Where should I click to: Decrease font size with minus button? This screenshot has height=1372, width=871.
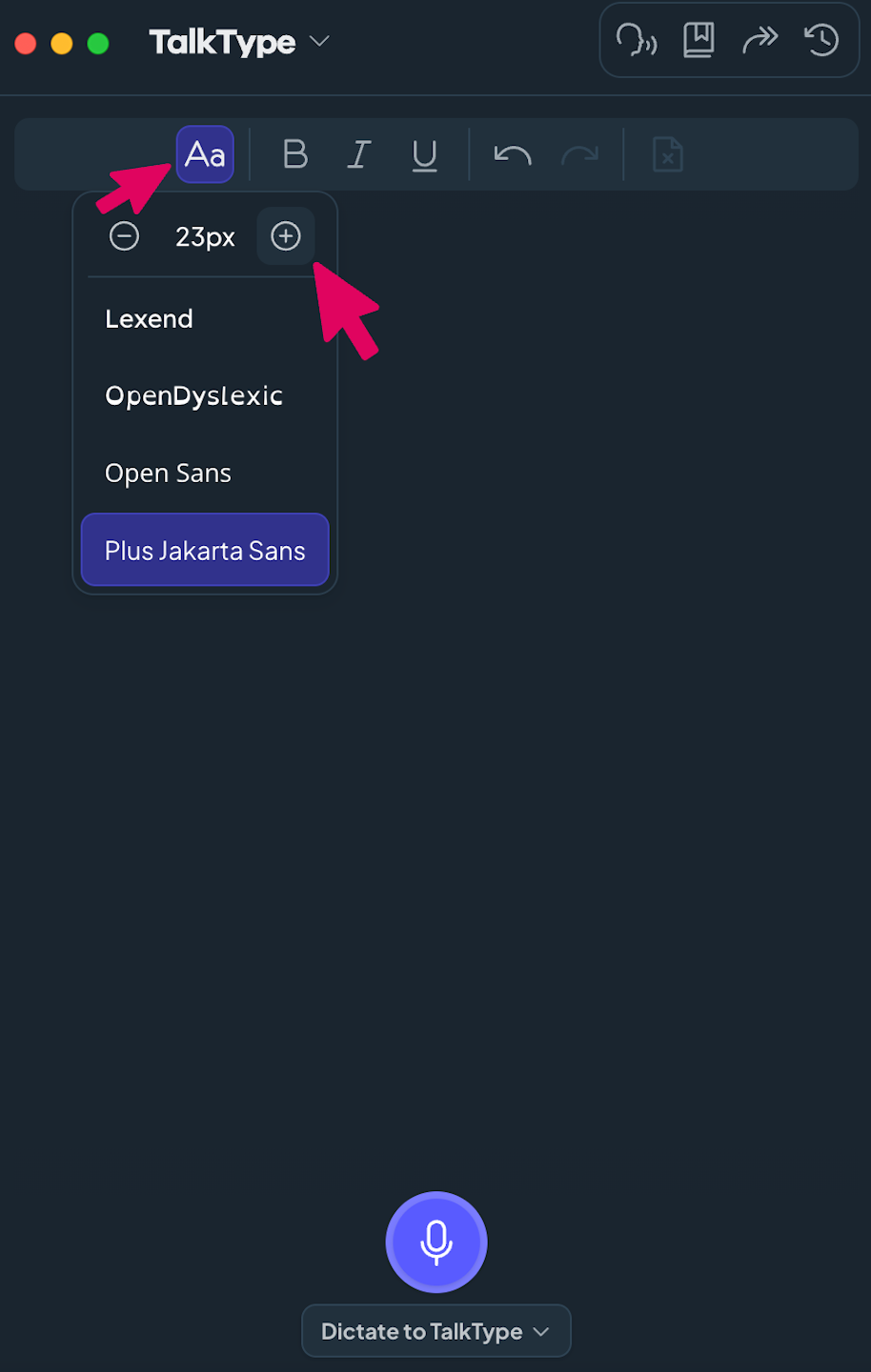point(124,236)
